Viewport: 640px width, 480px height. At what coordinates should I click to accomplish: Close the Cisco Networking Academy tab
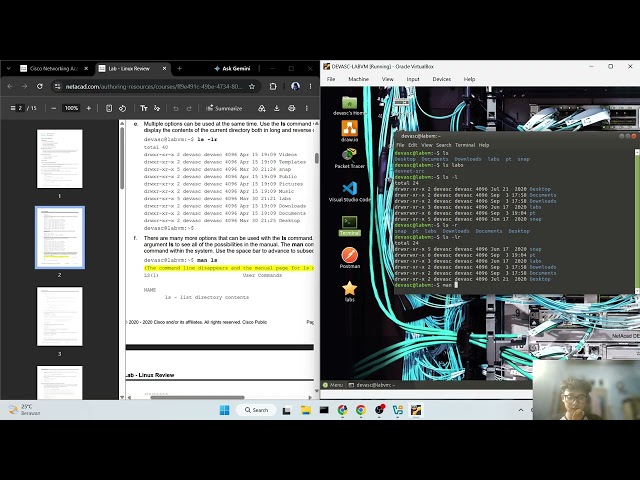(86, 69)
